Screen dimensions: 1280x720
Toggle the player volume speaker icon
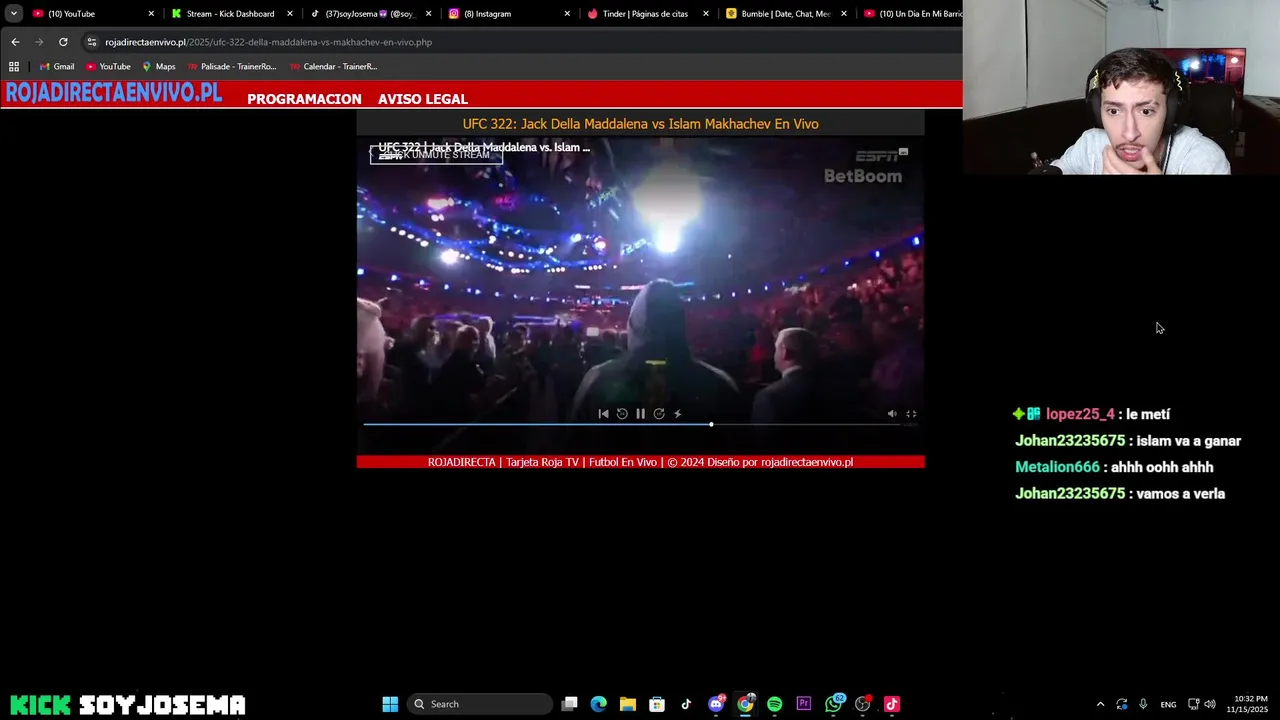tap(892, 414)
